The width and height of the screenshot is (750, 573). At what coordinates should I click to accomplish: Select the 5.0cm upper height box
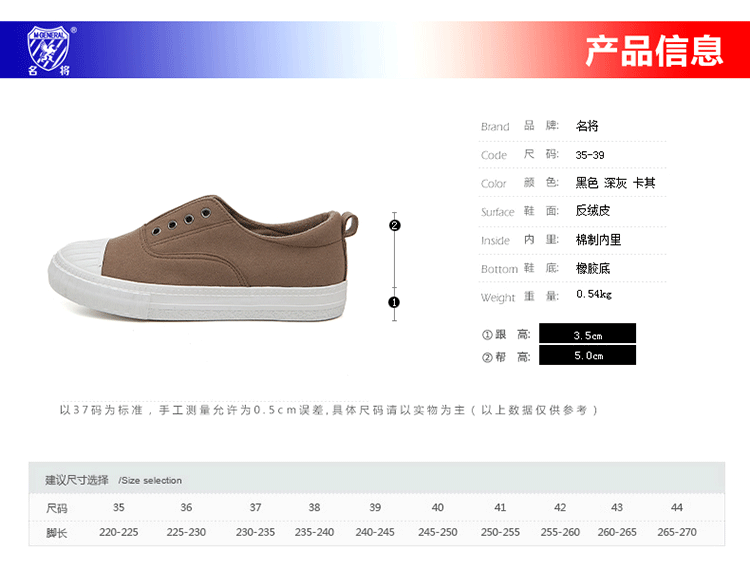pyautogui.click(x=587, y=355)
